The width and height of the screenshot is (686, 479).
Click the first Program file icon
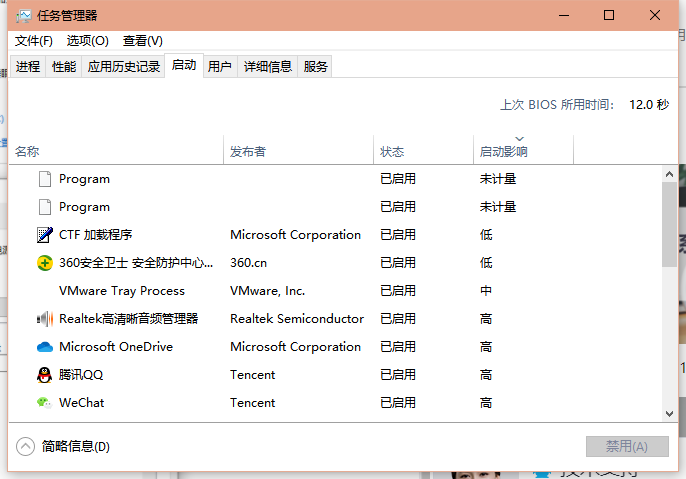coord(44,179)
